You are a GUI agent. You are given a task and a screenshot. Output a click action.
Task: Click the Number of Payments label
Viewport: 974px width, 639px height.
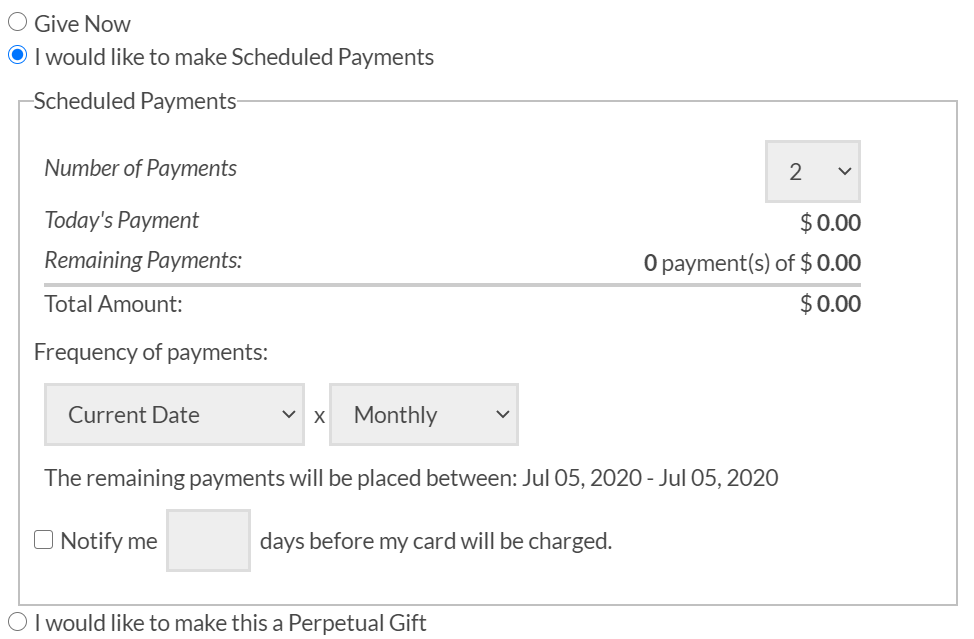pos(141,168)
